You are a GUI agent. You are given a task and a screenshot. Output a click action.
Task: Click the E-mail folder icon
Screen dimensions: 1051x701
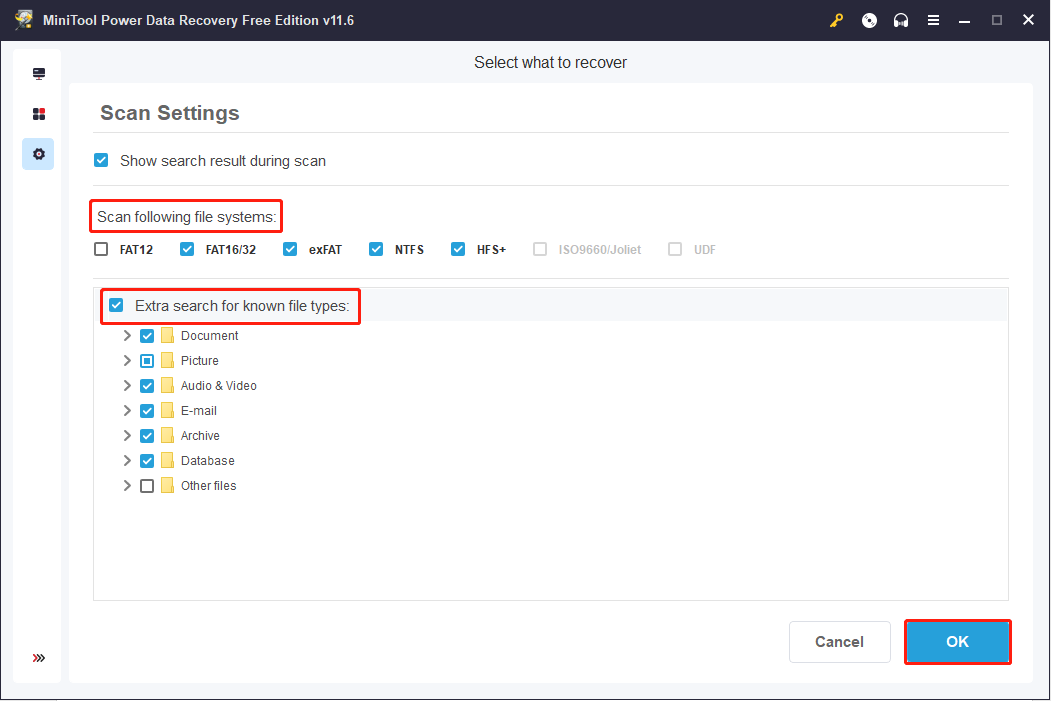168,410
